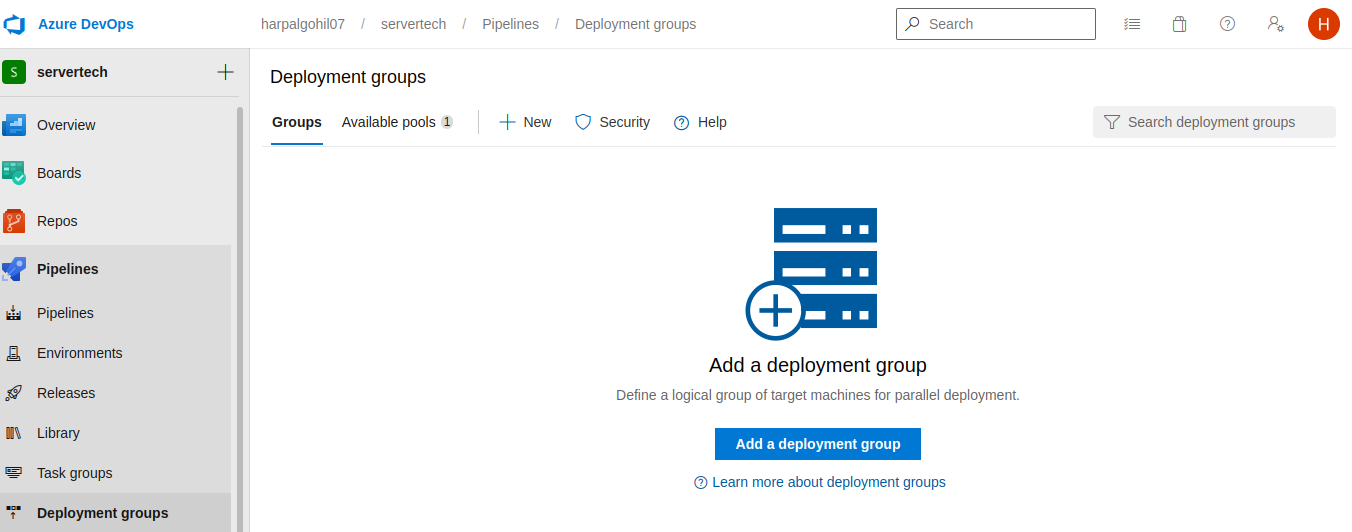Go to Pipelines breadcrumb link
Viewport: 1352px width, 532px height.
[511, 24]
